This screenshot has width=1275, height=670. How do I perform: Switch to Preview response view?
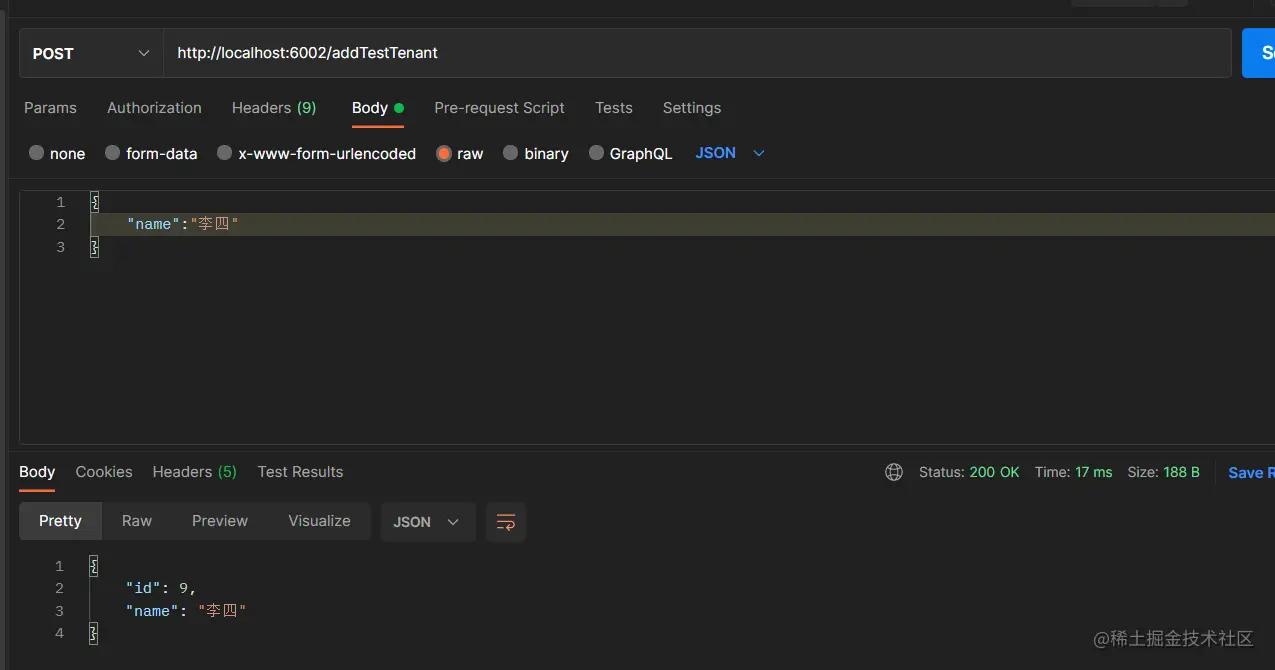[220, 521]
